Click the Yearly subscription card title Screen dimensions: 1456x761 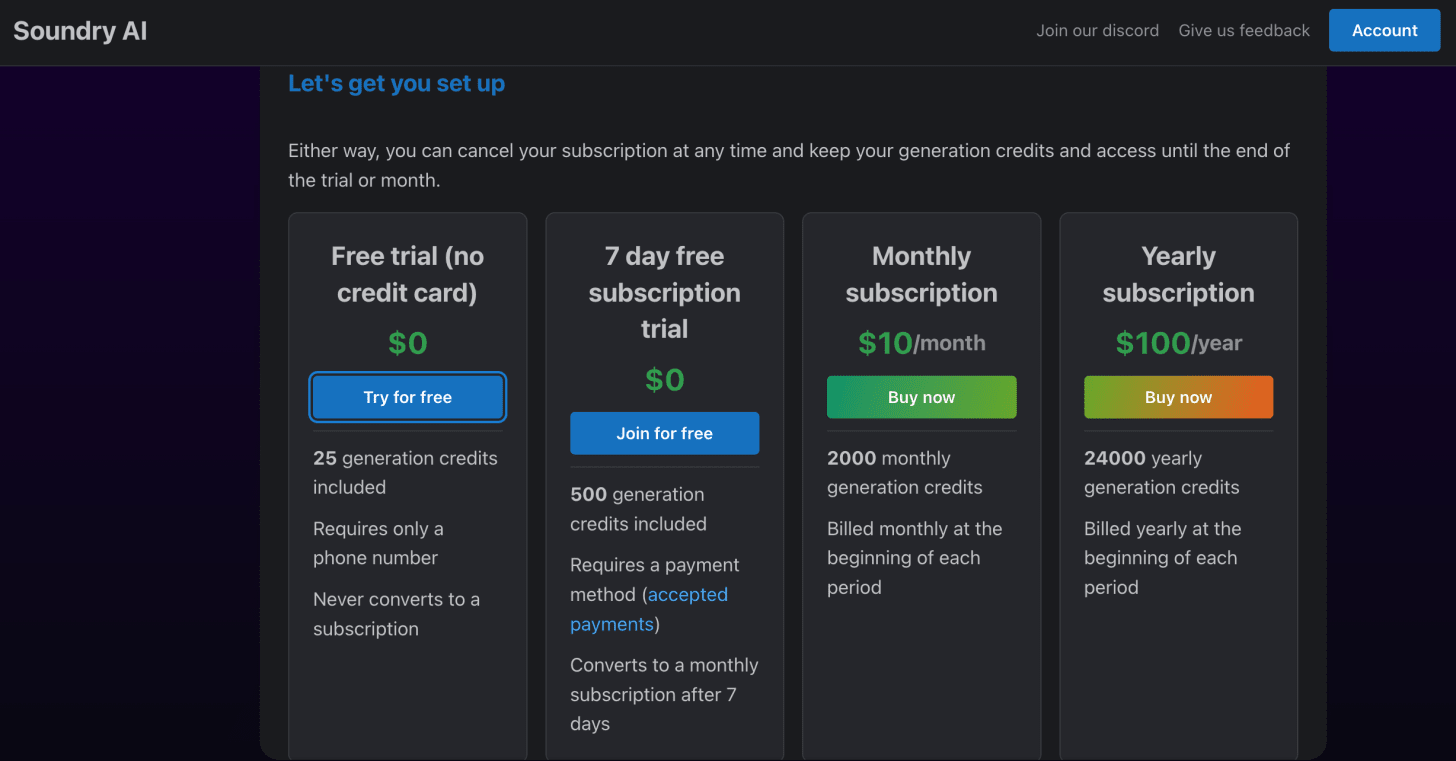1179,275
